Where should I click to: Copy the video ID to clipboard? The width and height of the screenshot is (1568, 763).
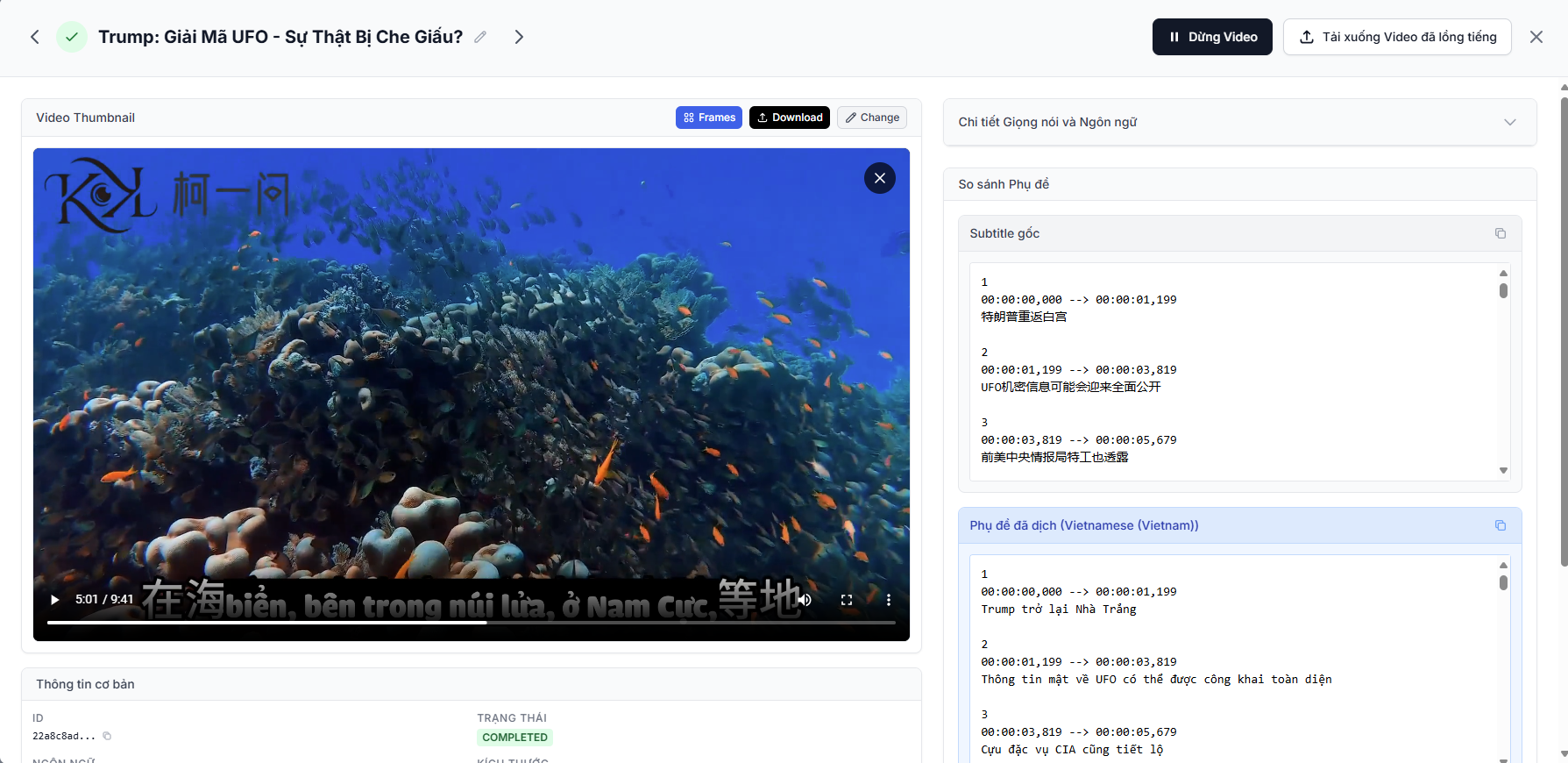[x=107, y=736]
